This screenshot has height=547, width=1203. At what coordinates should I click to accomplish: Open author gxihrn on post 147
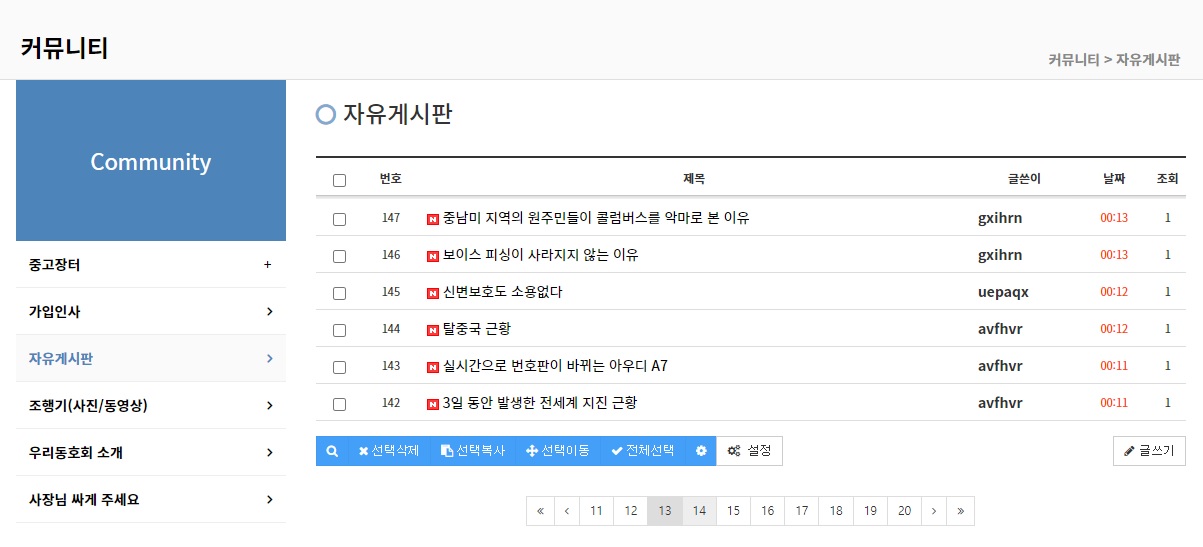tap(1000, 218)
